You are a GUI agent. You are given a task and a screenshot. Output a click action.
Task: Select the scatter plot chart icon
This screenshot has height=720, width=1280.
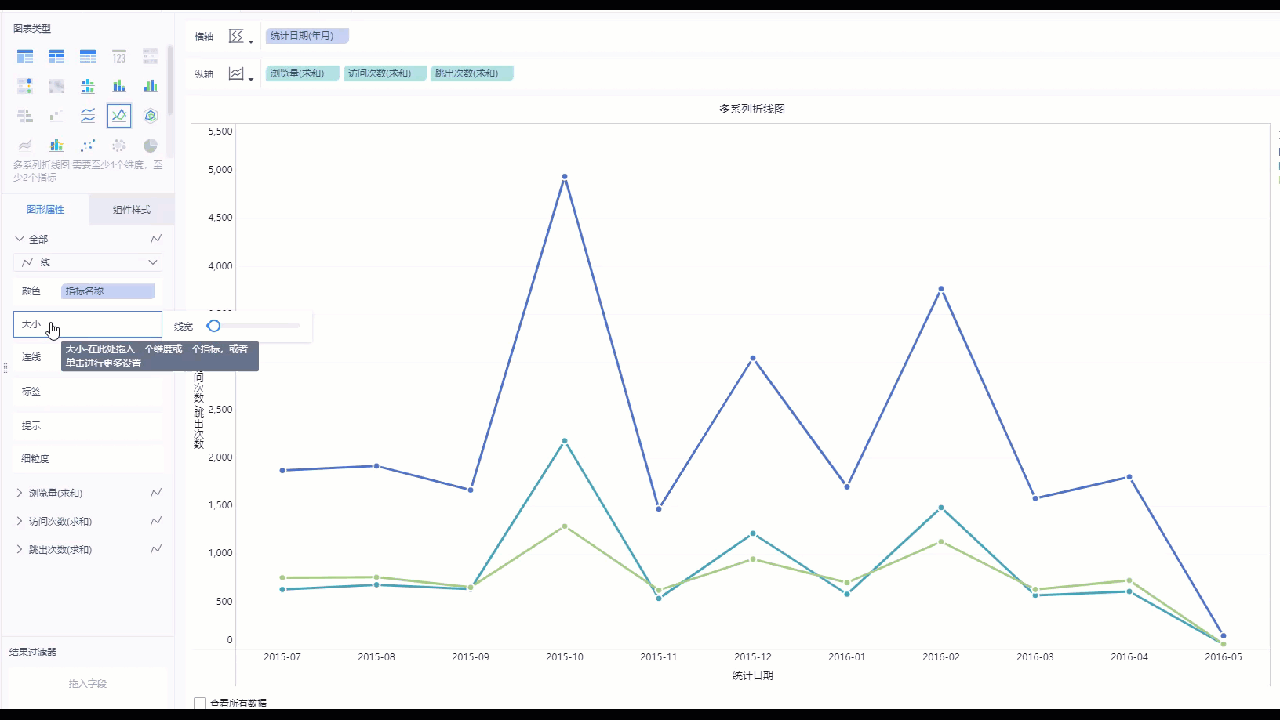point(88,146)
